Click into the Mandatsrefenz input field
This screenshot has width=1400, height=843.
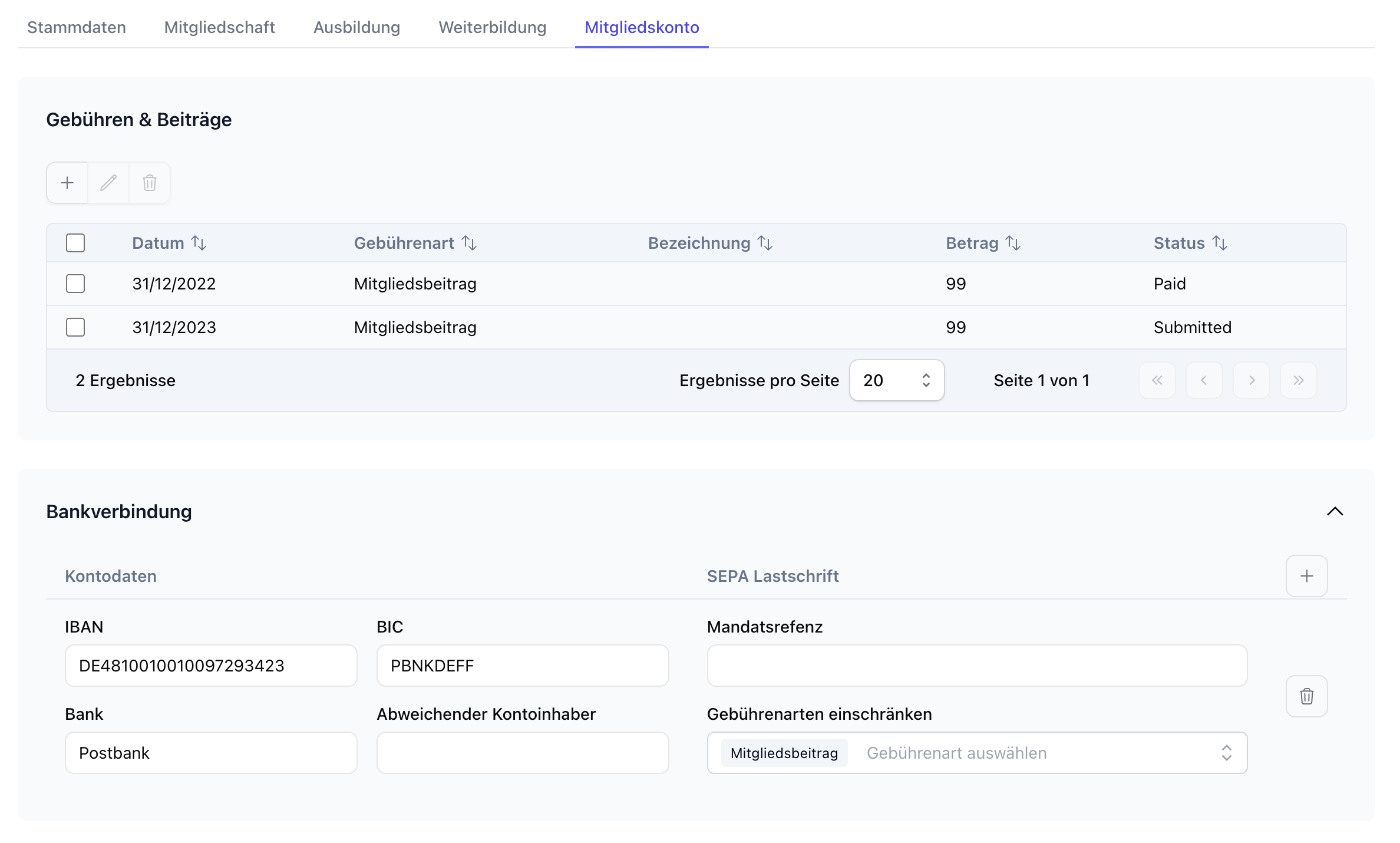pos(976,666)
